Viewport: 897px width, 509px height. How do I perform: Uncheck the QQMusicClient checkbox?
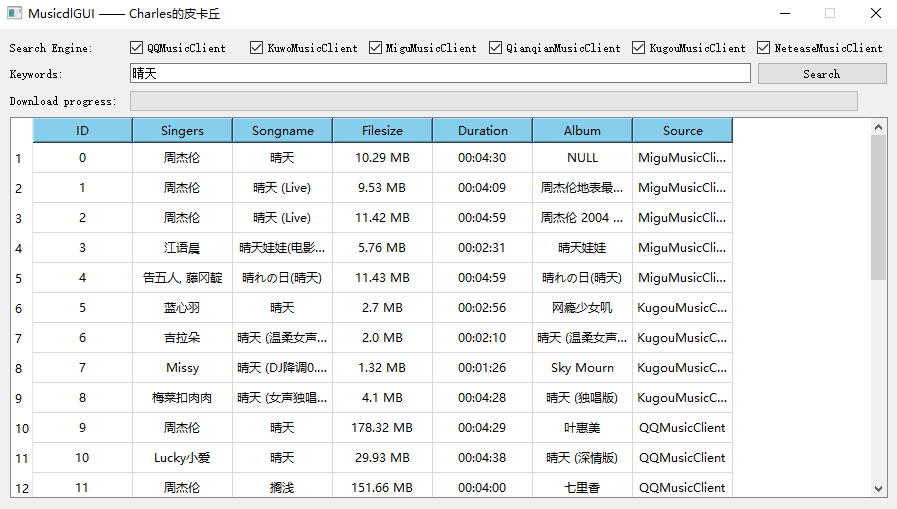click(136, 47)
